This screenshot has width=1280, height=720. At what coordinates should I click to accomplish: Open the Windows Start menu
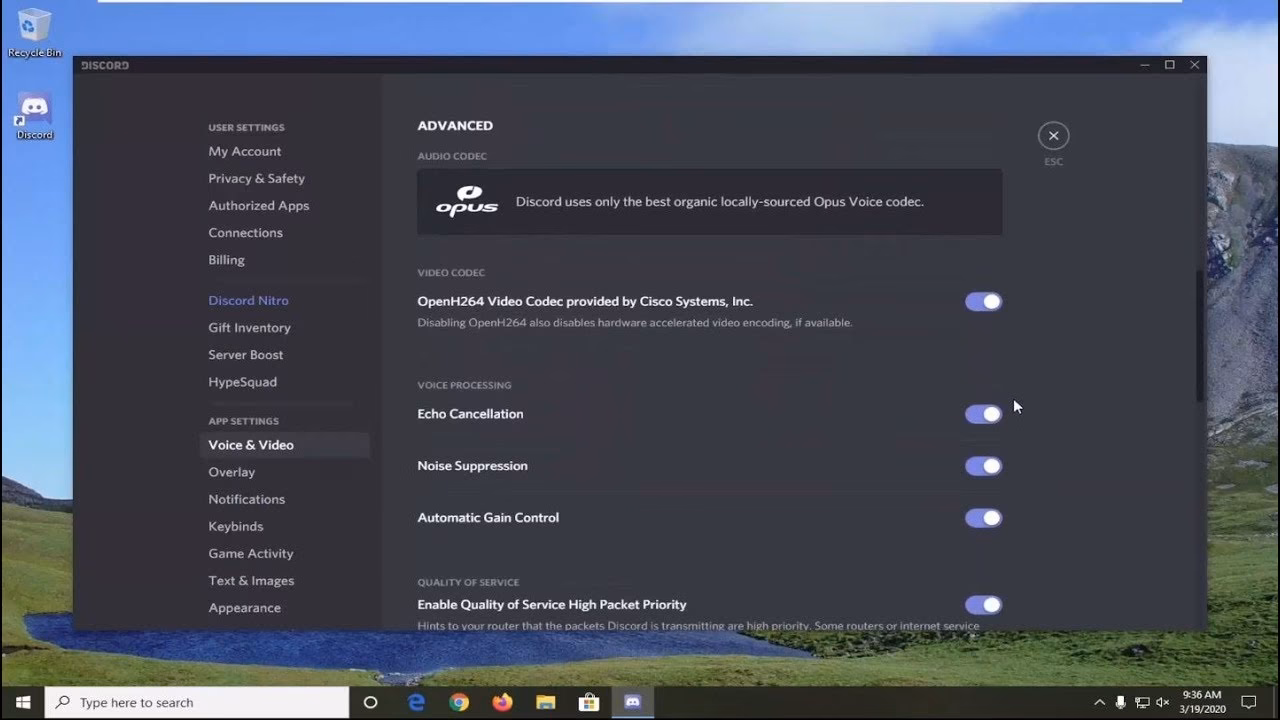click(x=22, y=702)
